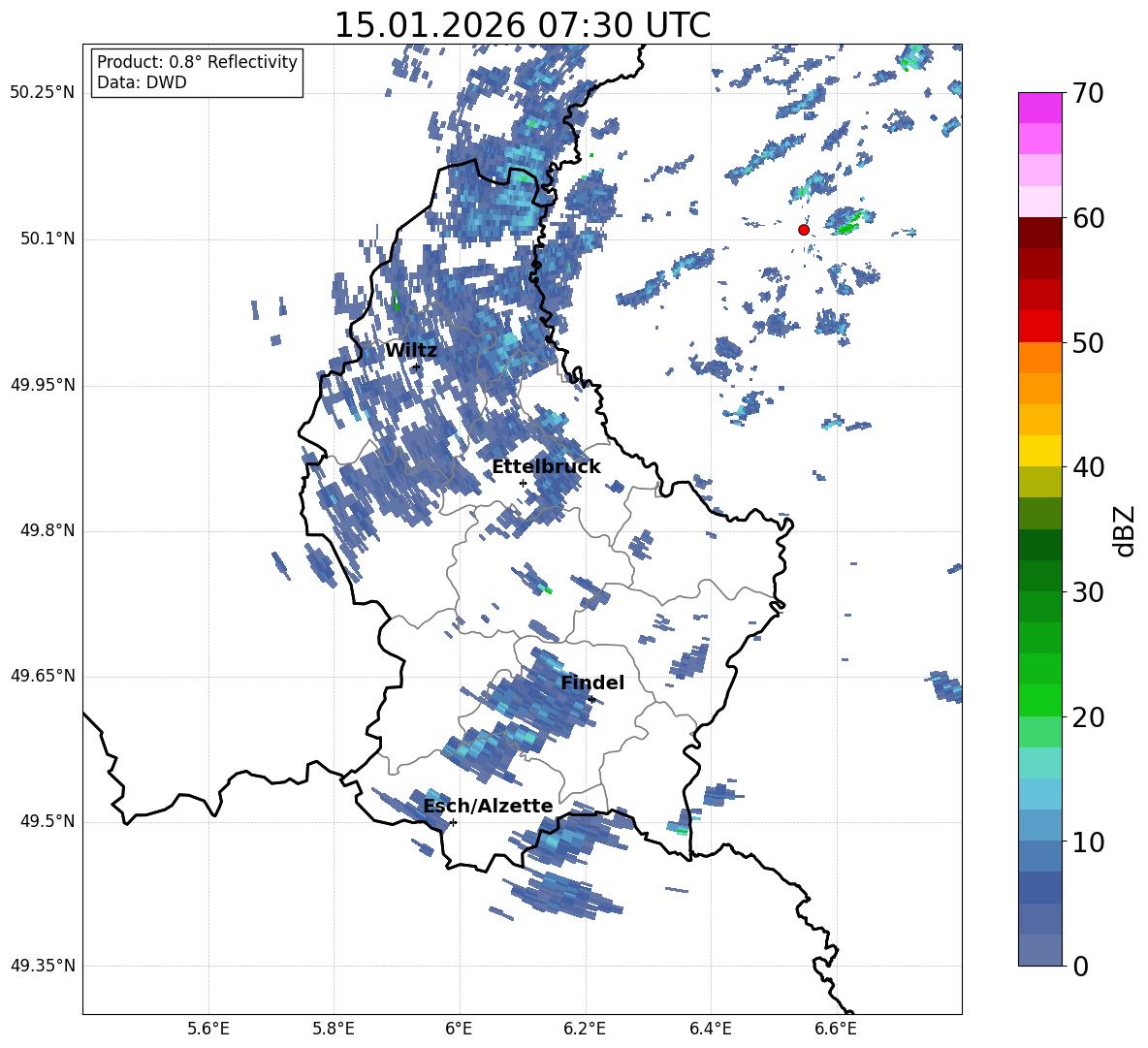Click the longitude label '5.6°E'

[208, 1030]
